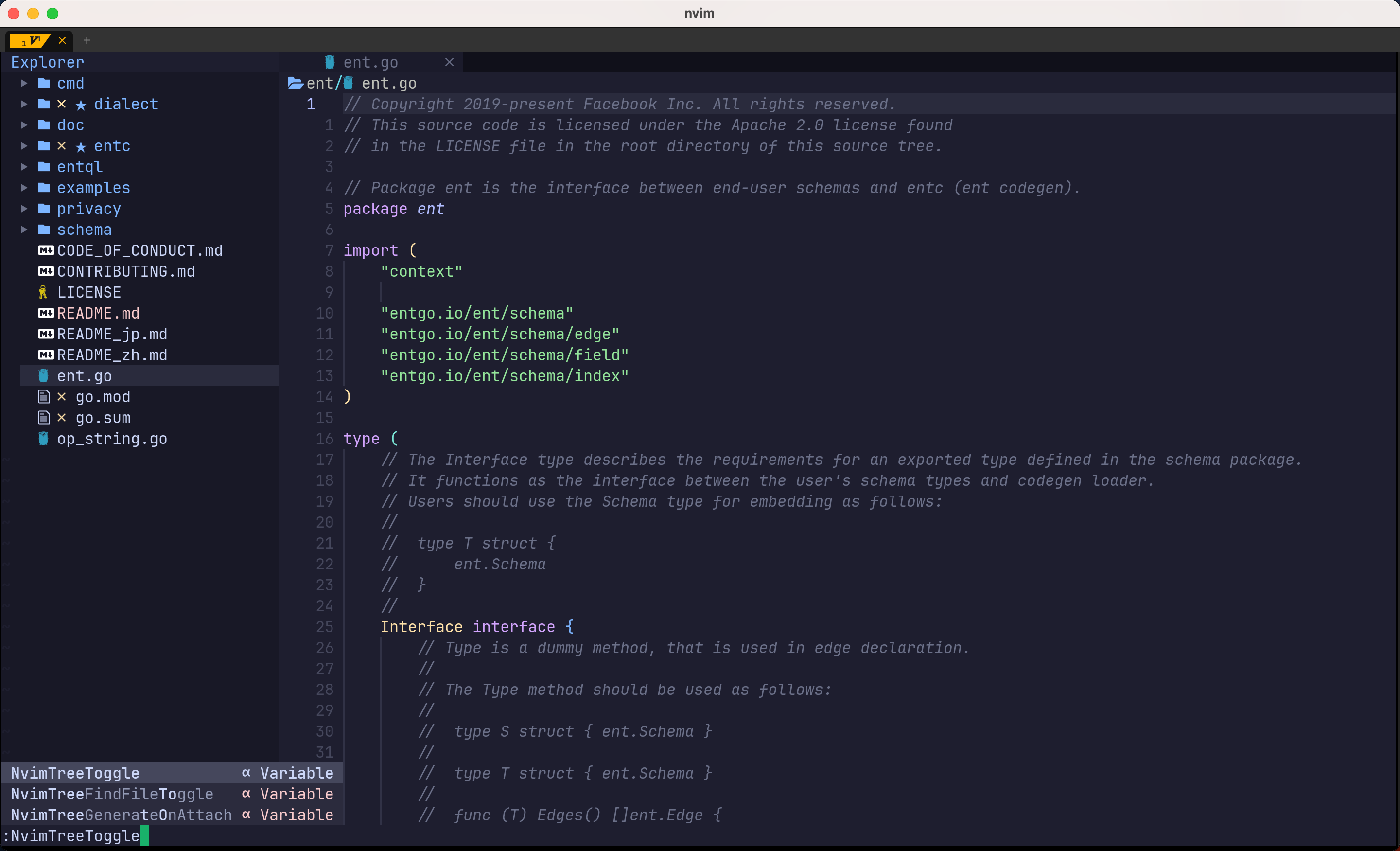Click the schema folder icon
Screen dimensions: 1400x851
(x=44, y=230)
